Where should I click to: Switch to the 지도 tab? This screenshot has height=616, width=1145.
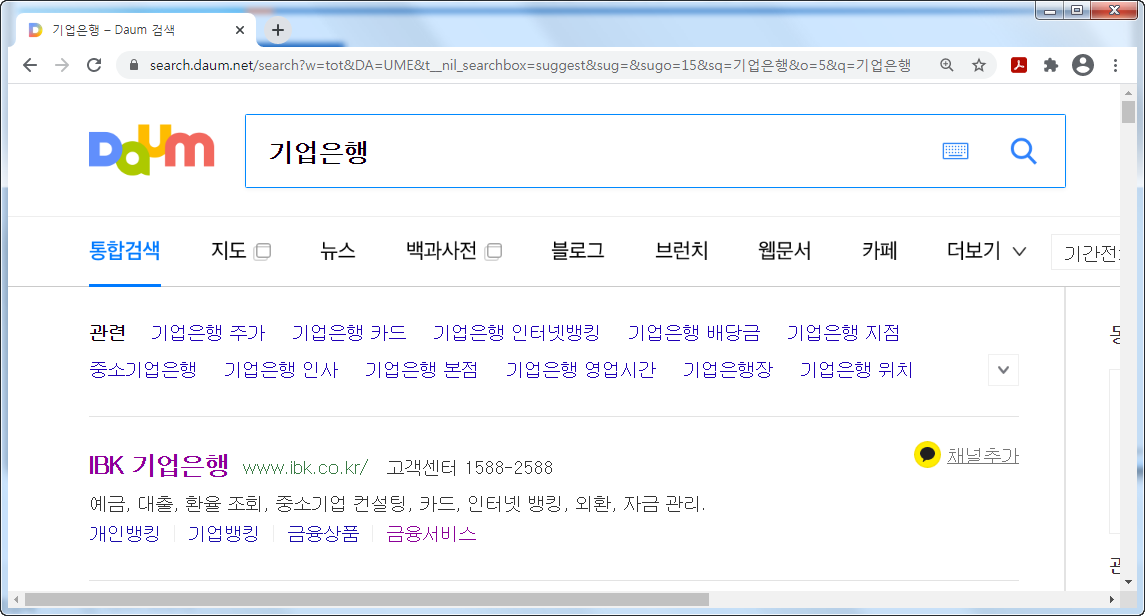229,250
